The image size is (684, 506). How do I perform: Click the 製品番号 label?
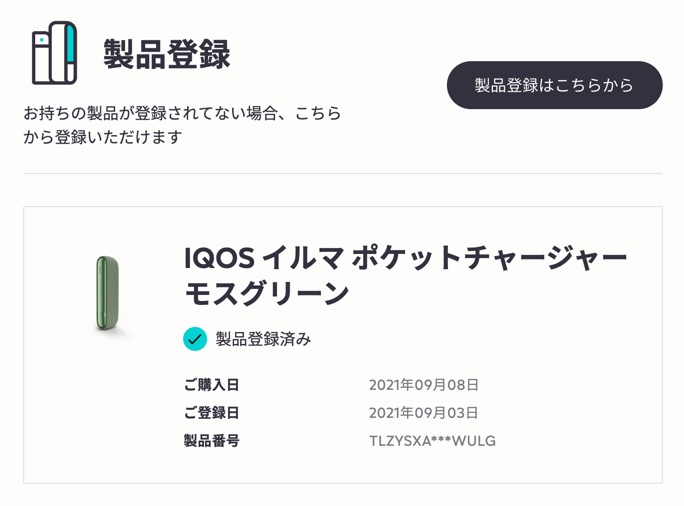(211, 441)
